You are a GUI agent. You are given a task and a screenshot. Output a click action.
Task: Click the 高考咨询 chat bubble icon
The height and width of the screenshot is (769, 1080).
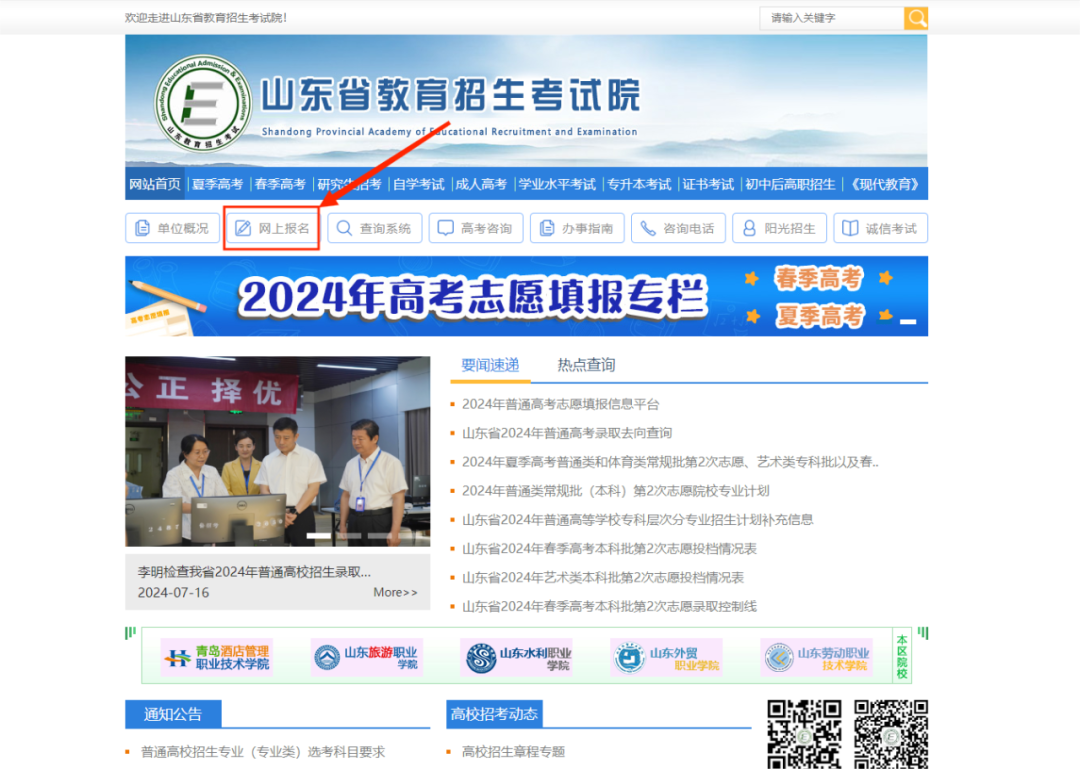(446, 228)
